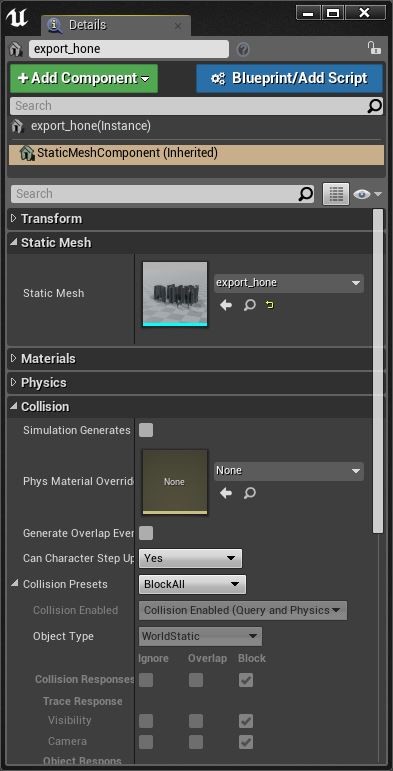The width and height of the screenshot is (393, 771).
Task: Toggle Camera Block checkbox
Action: [246, 742]
